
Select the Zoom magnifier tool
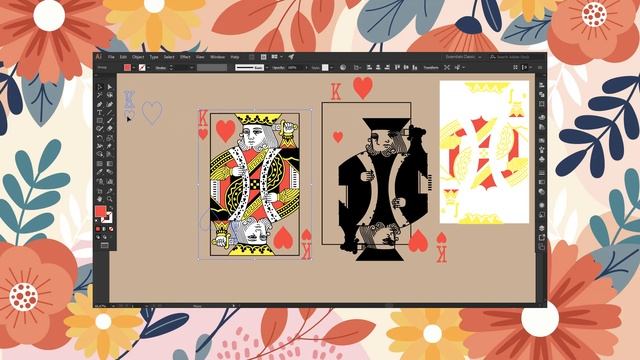click(x=110, y=199)
